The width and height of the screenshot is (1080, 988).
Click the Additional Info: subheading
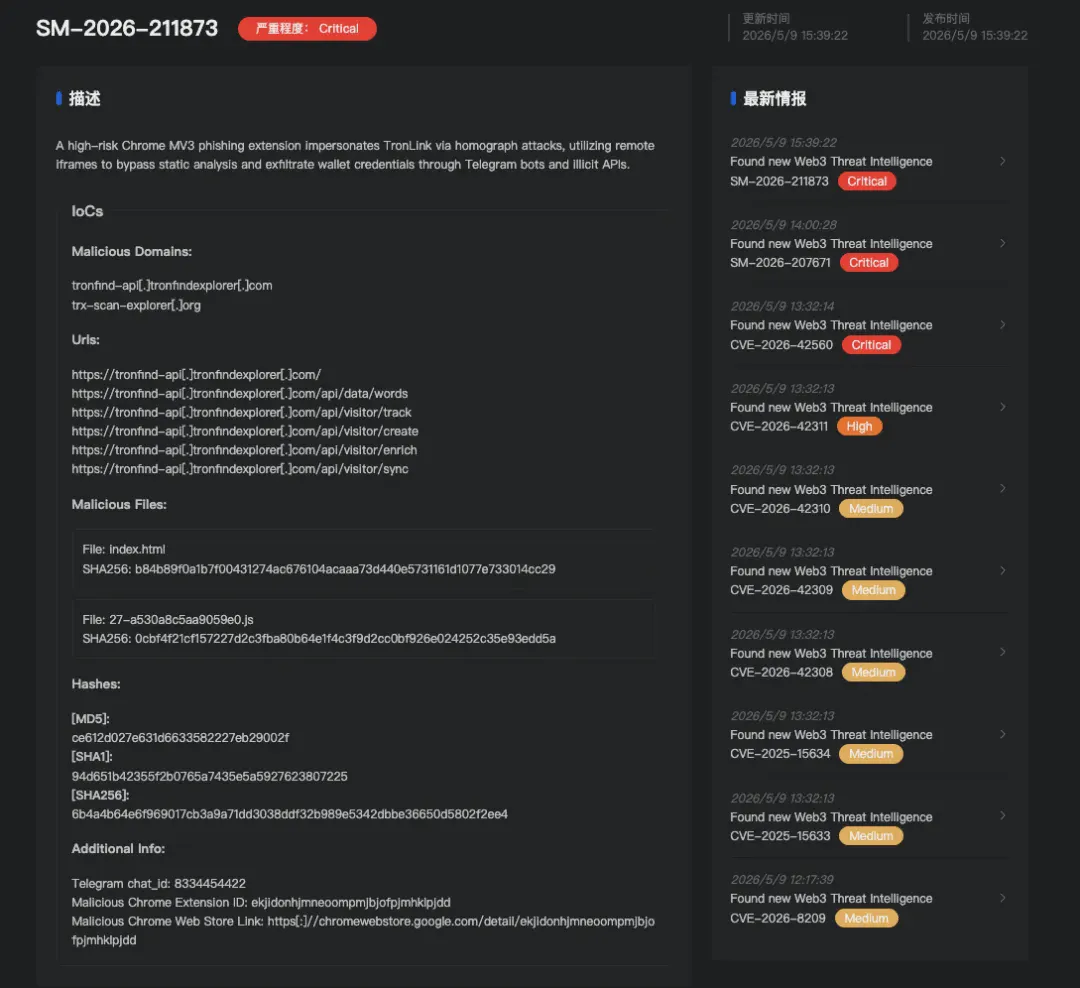click(118, 849)
